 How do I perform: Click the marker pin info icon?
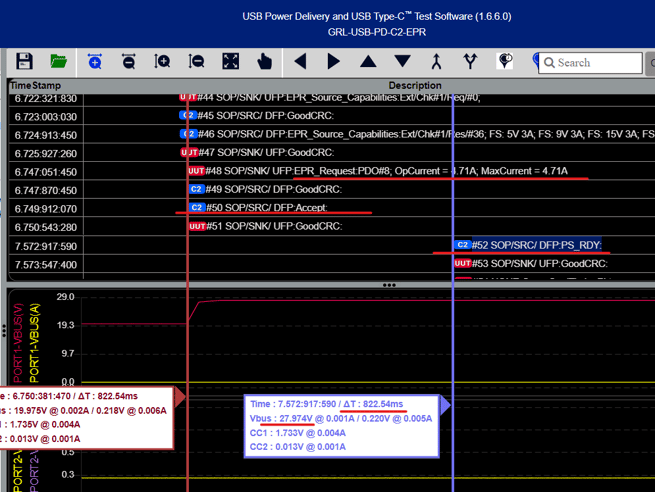point(505,61)
